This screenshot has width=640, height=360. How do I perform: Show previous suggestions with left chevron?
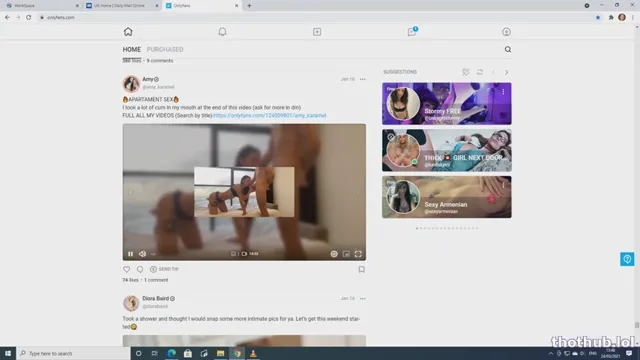pyautogui.click(x=493, y=72)
